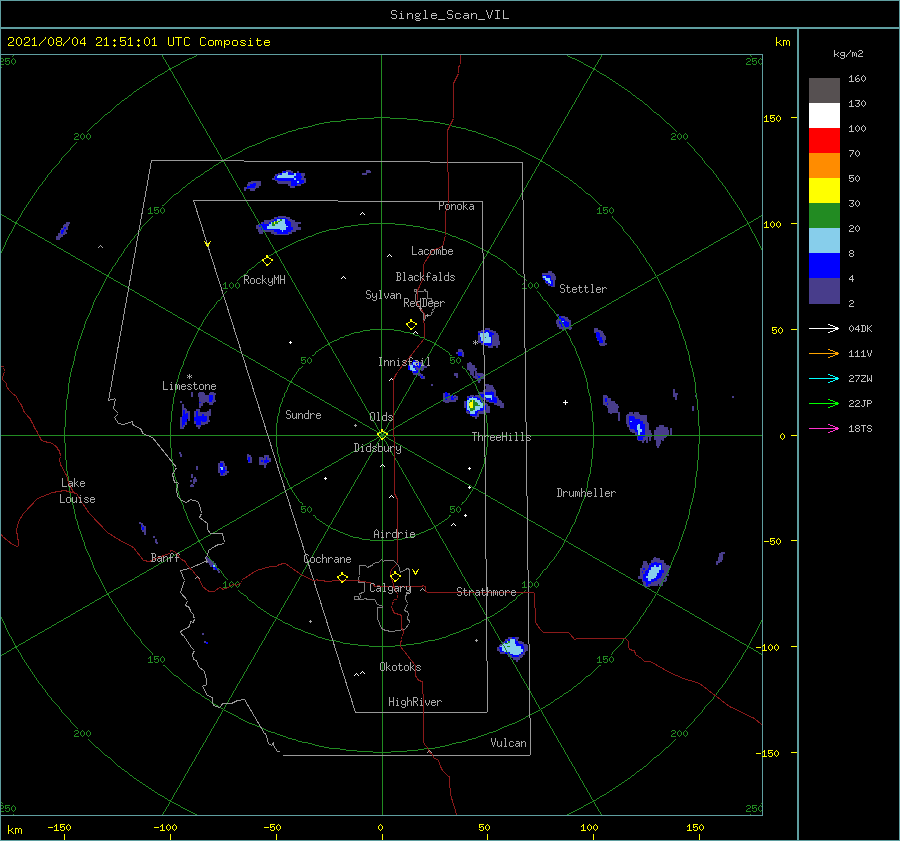Click the HighRiver town label
The image size is (900, 841).
(x=415, y=702)
